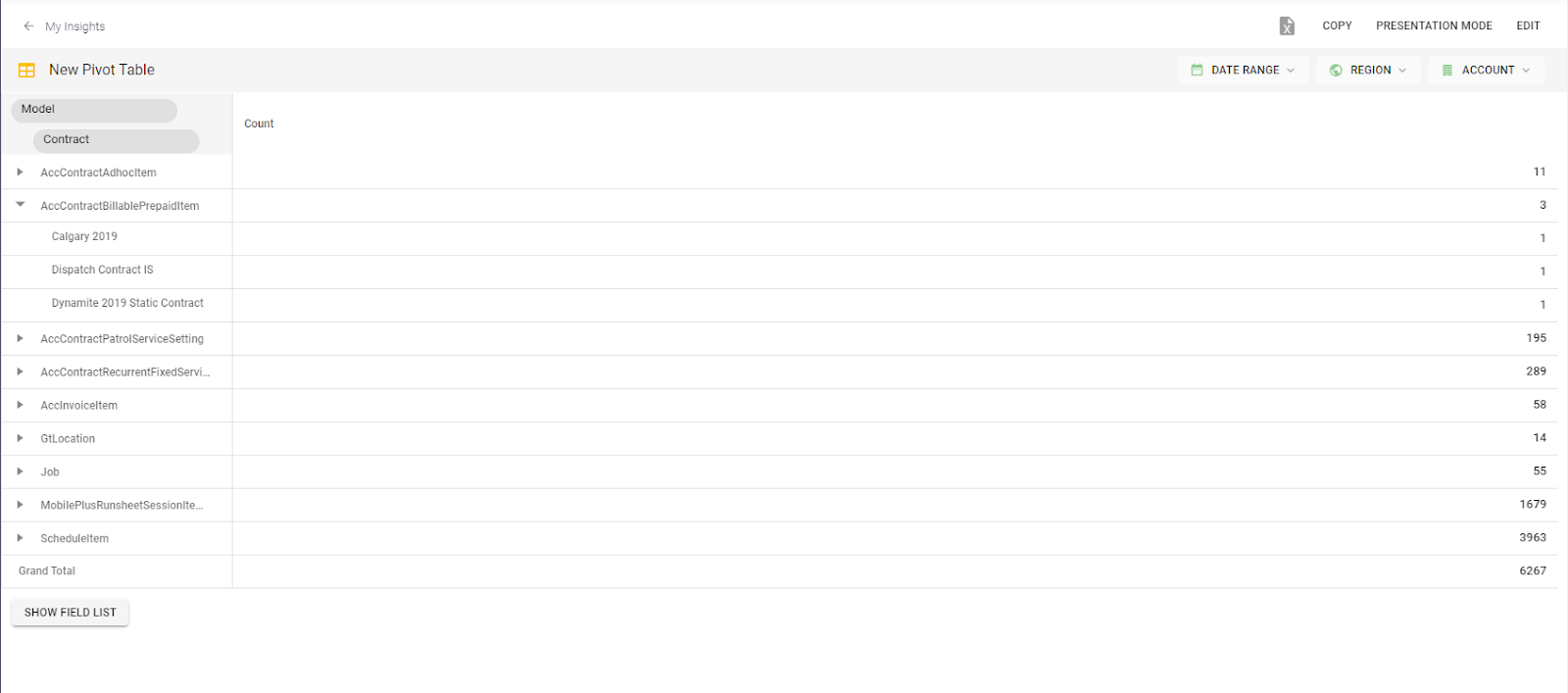This screenshot has height=693, width=1568.
Task: Click the globe icon in Region filter
Action: coord(1335,70)
